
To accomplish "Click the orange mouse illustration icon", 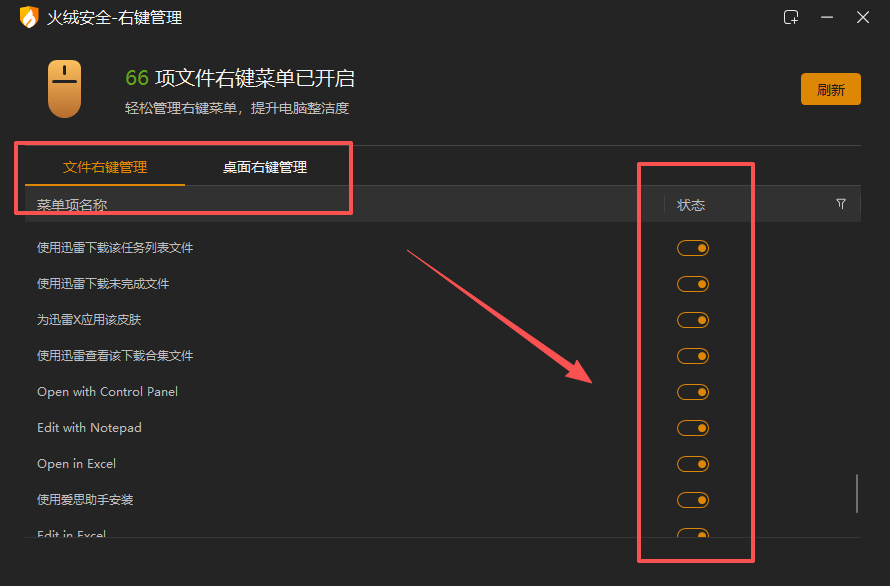I will point(64,89).
